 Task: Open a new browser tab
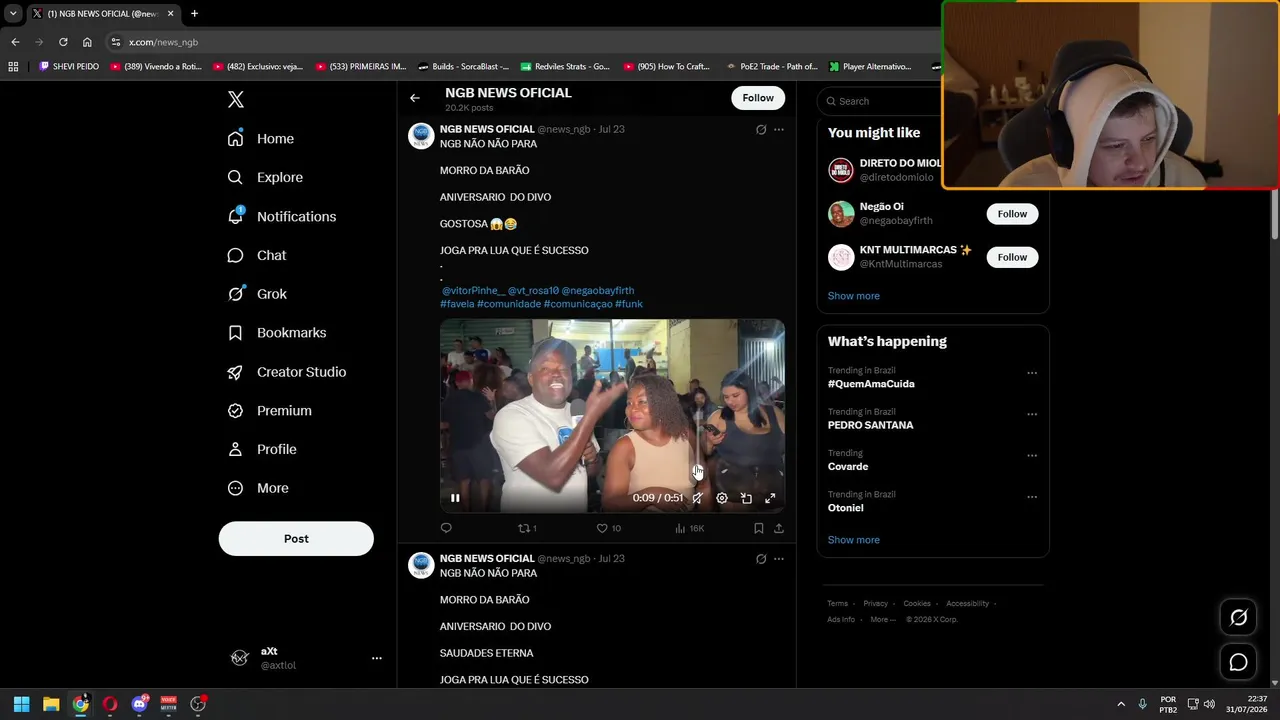pos(194,14)
